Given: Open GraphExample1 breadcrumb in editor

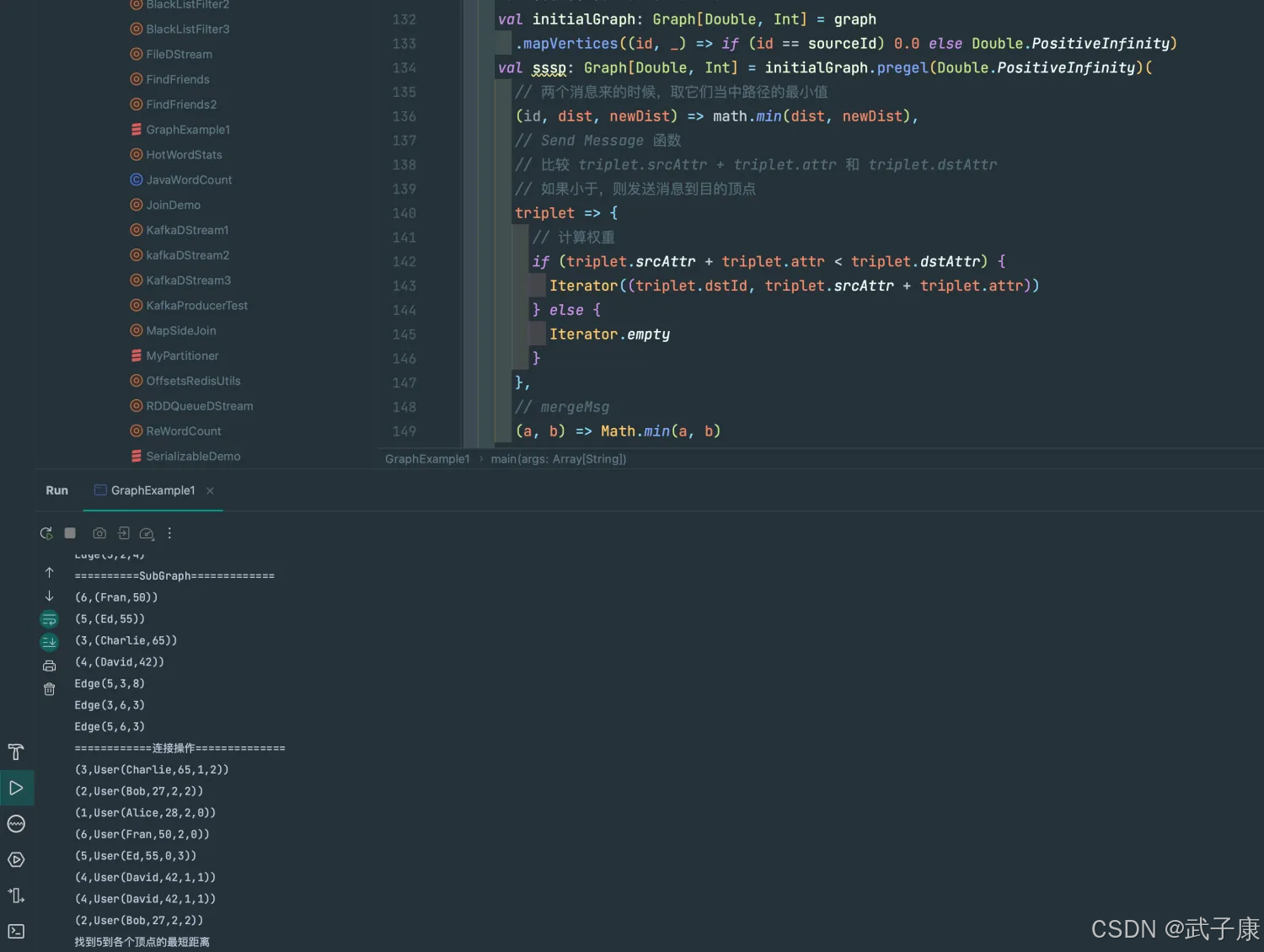Looking at the screenshot, I should 427,459.
